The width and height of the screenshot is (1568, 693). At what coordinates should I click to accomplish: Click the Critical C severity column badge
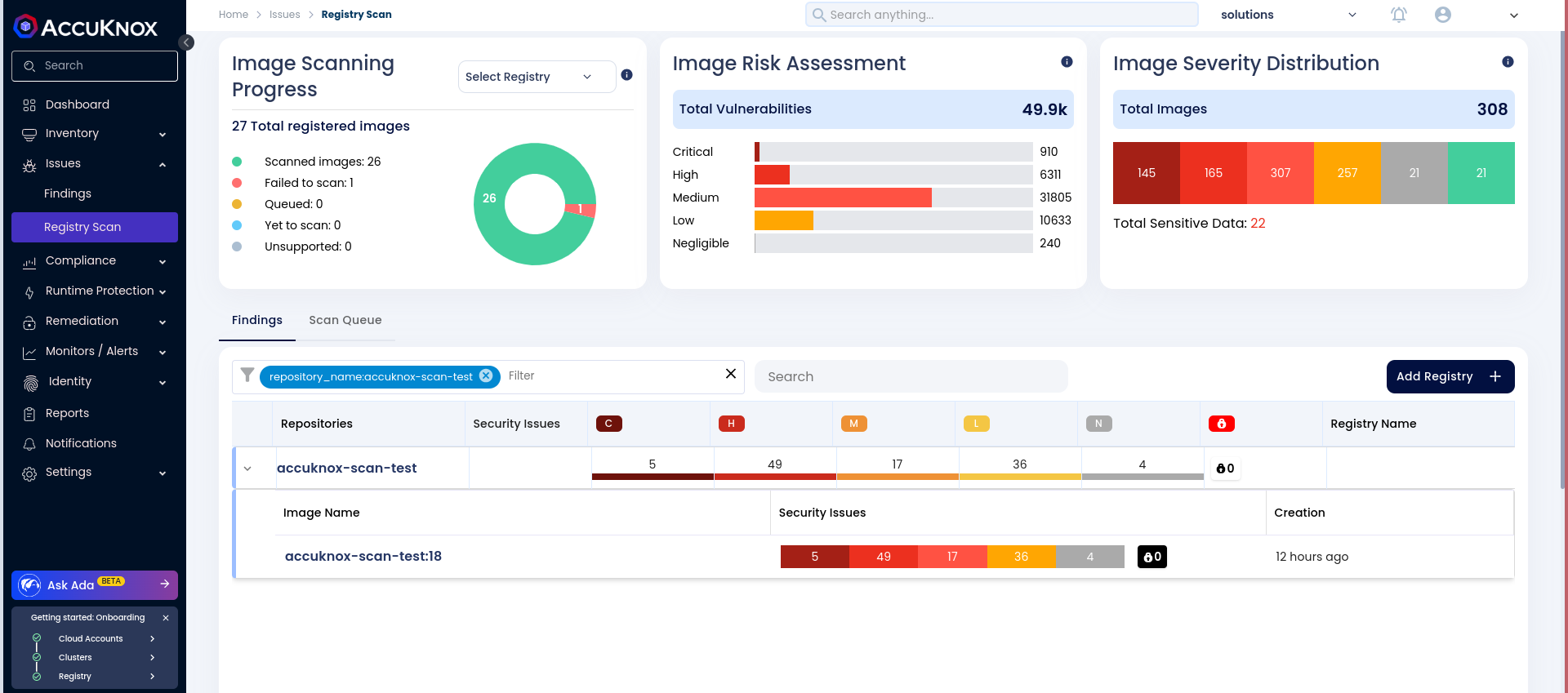(x=609, y=424)
